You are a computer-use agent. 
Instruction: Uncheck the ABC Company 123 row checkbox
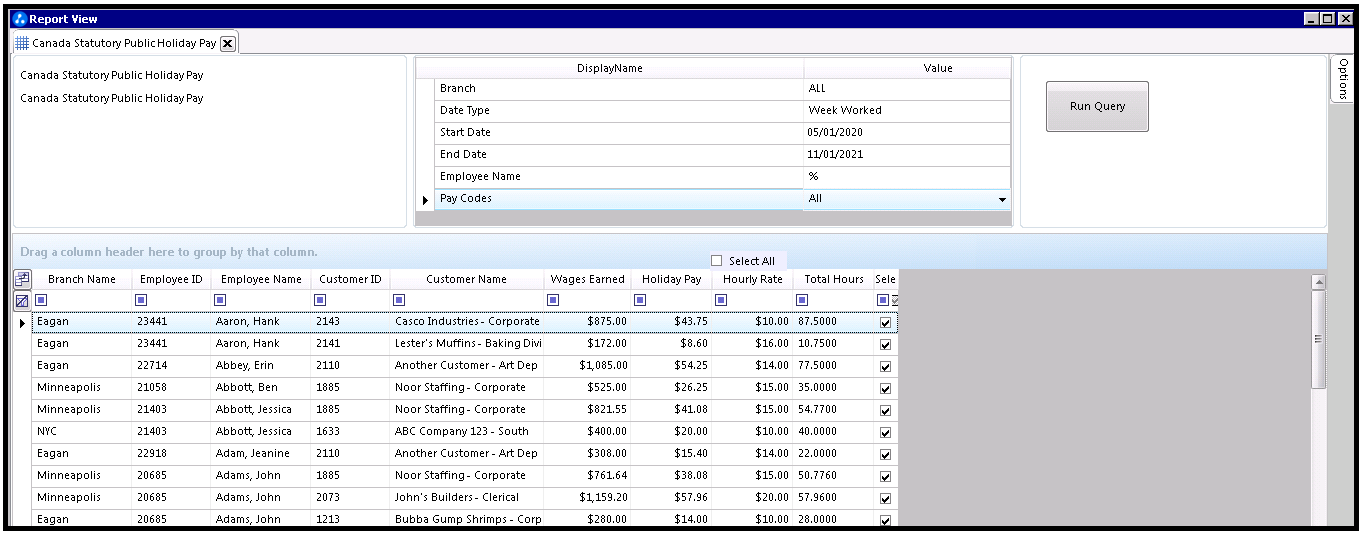(885, 432)
